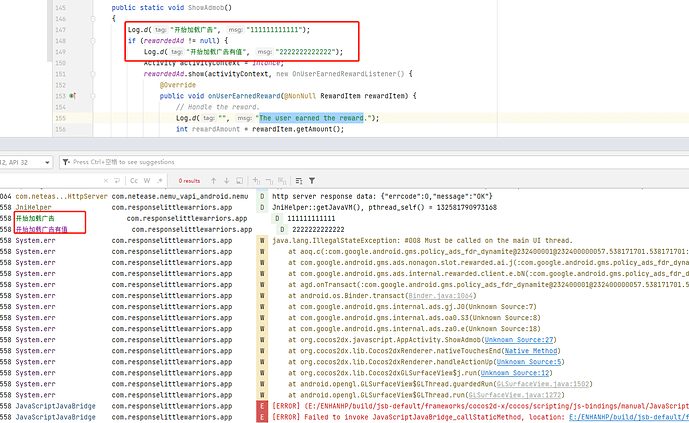This screenshot has height=423, width=689.
Task: Click line number 155 in gutter
Action: click(61, 118)
